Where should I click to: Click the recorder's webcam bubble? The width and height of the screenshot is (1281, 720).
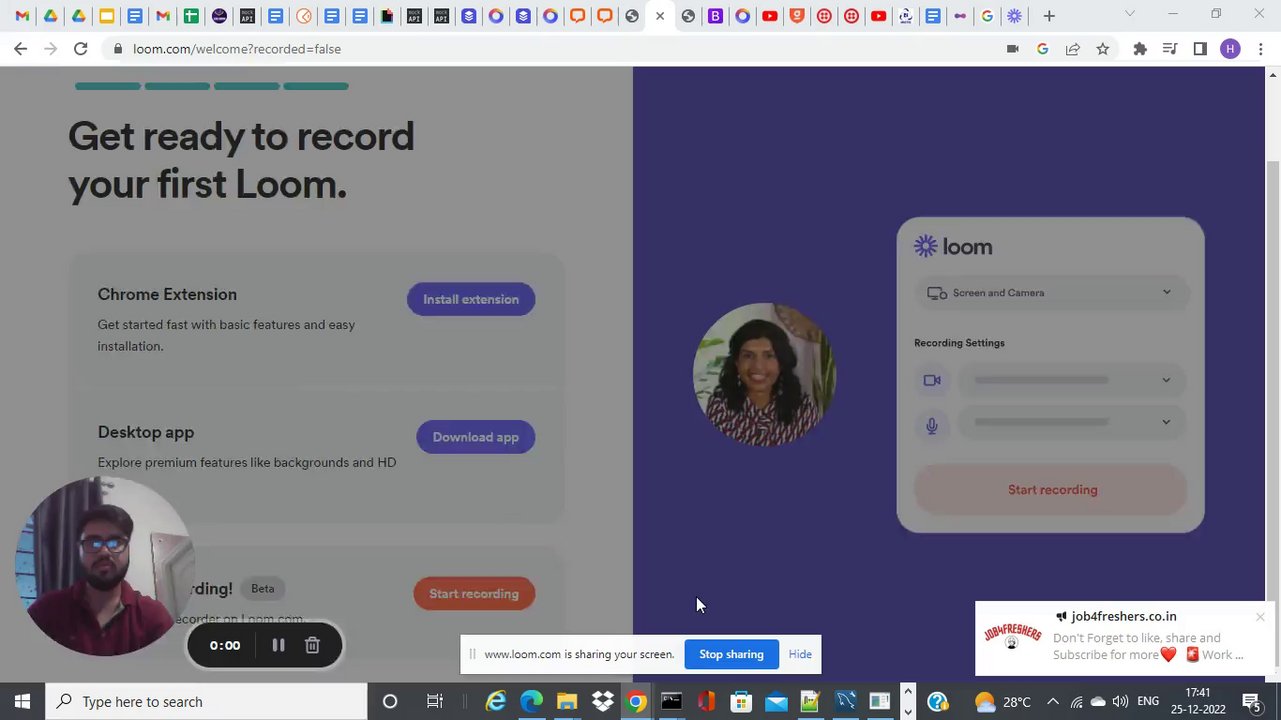tap(103, 566)
